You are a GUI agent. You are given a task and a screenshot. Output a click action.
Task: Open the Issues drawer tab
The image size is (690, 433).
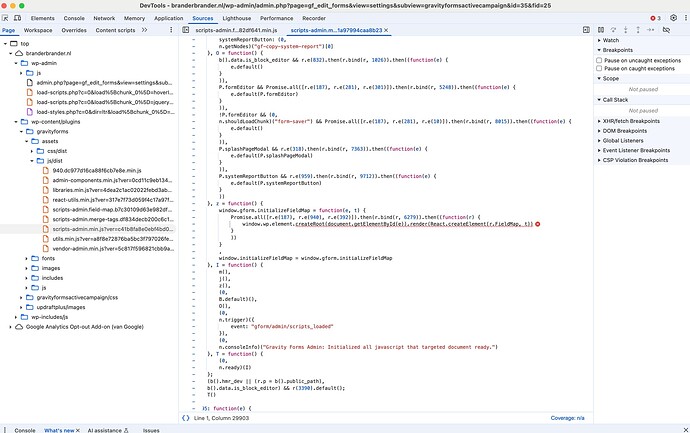(151, 430)
